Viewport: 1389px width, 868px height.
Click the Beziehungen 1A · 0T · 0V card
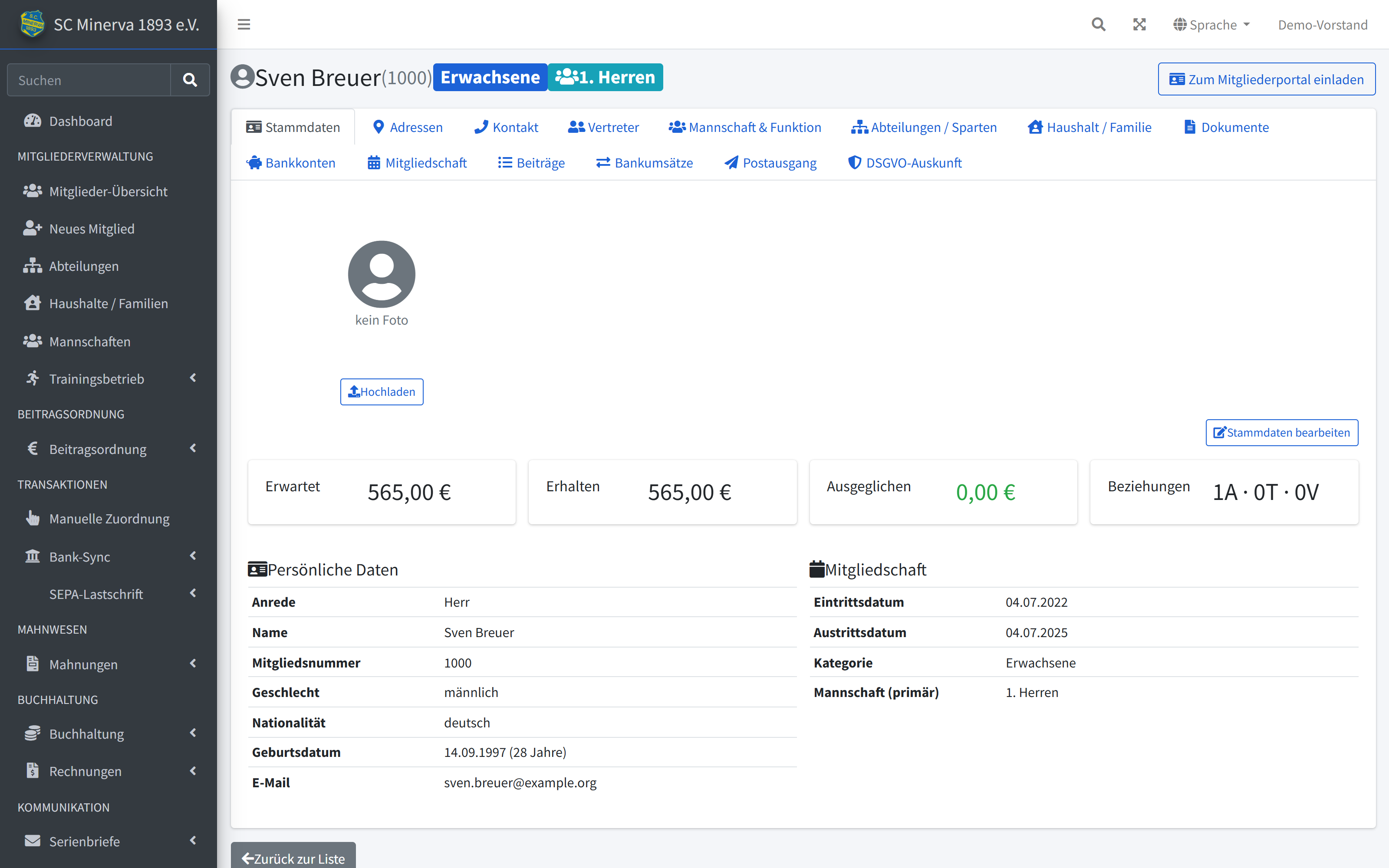pos(1224,492)
